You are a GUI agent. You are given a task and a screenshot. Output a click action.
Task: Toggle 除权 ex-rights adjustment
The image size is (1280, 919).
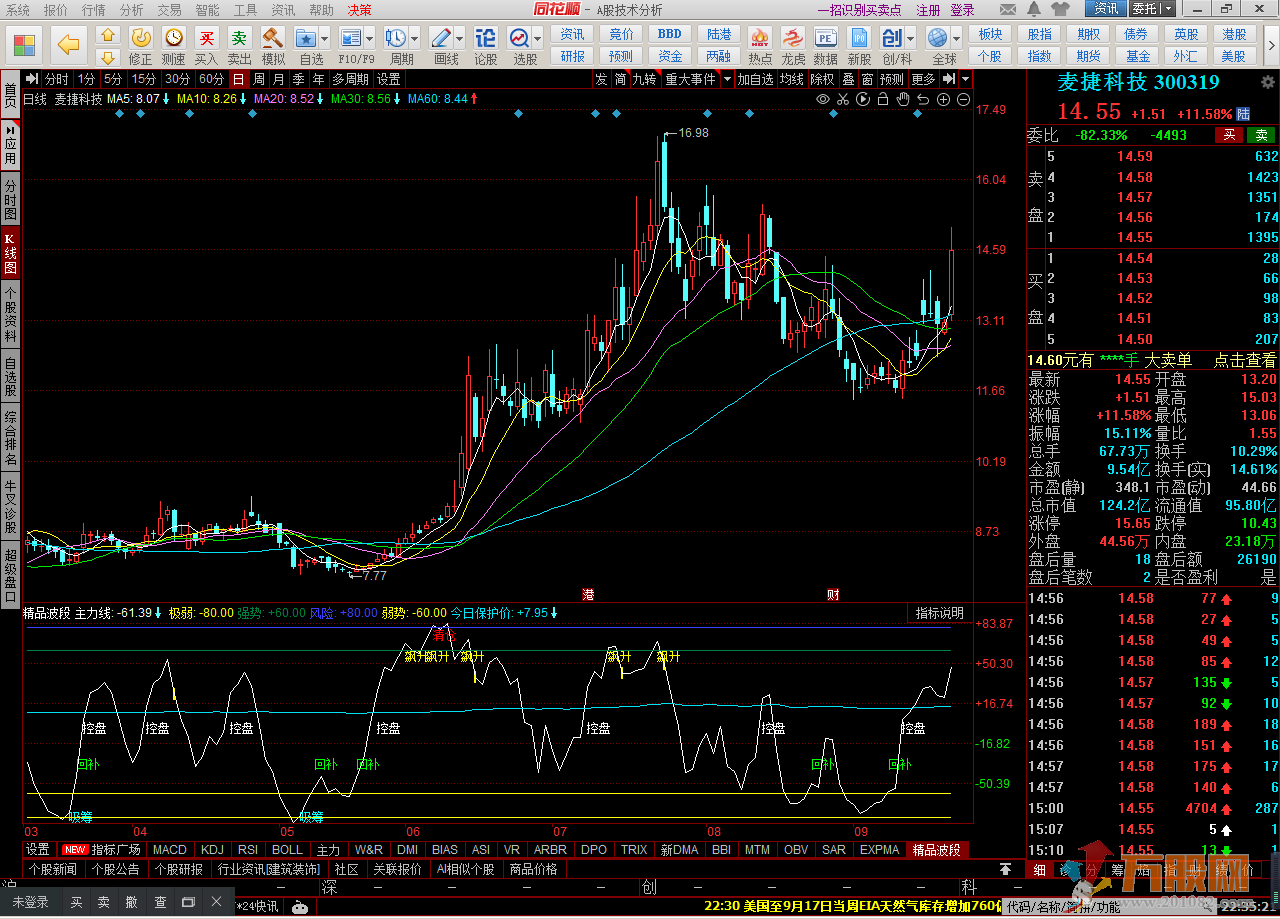pos(822,79)
